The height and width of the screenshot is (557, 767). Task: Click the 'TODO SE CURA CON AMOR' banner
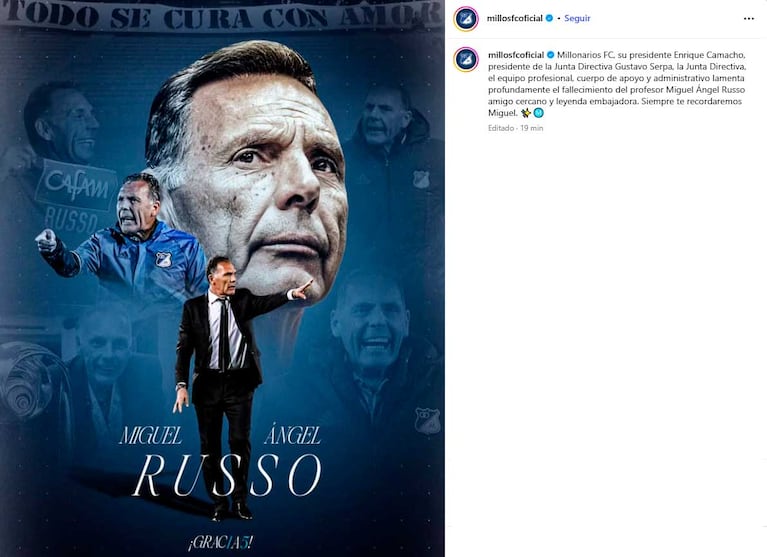point(222,14)
